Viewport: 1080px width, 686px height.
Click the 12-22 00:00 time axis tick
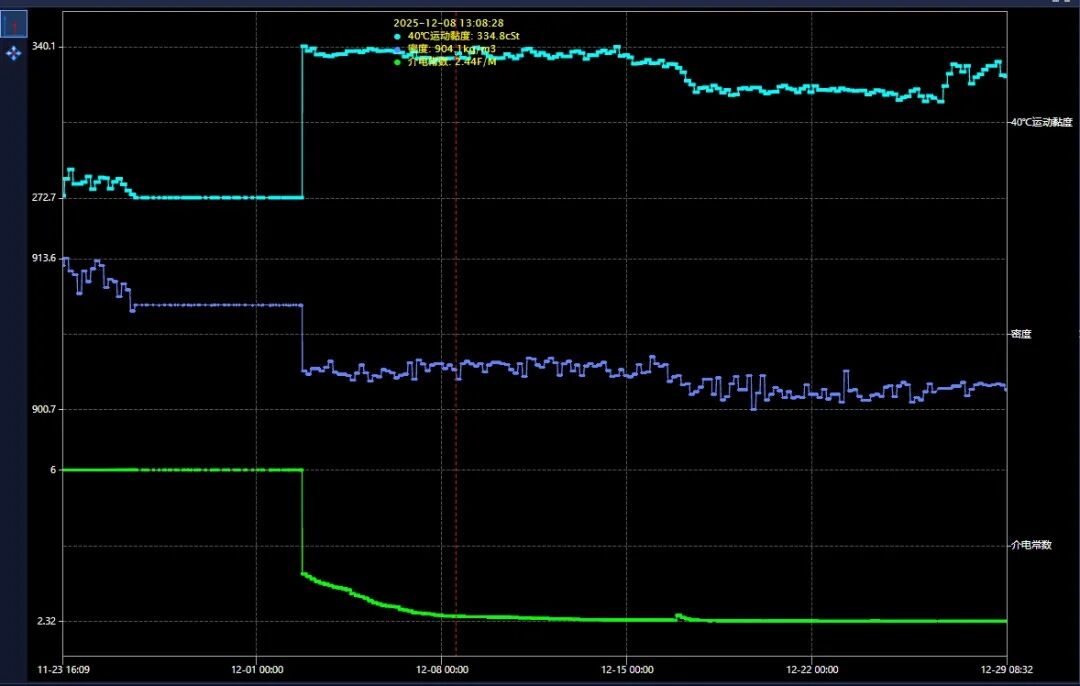click(812, 669)
